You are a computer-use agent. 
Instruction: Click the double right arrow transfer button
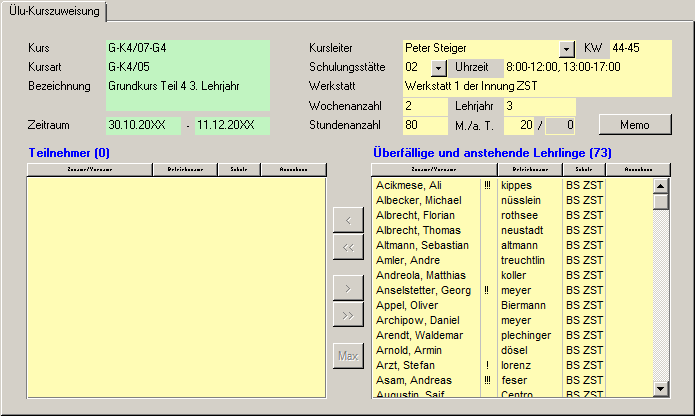pos(347,316)
